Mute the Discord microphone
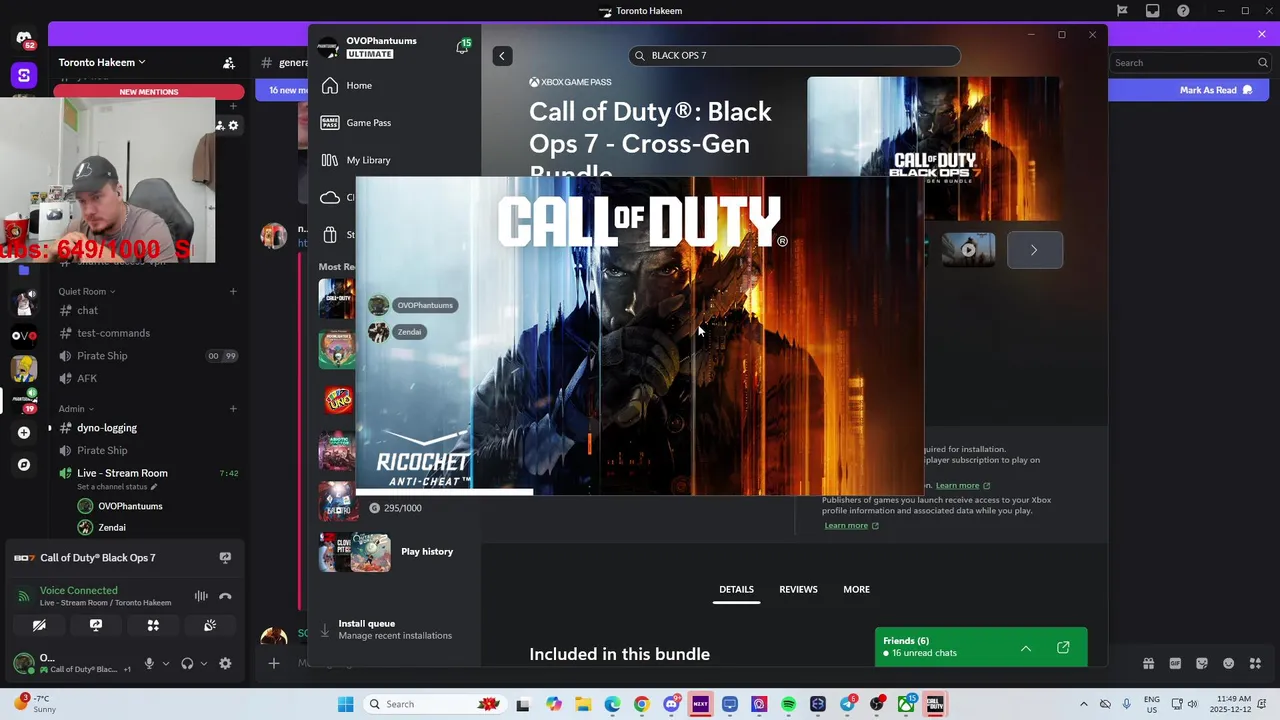The height and width of the screenshot is (720, 1280). 149,663
